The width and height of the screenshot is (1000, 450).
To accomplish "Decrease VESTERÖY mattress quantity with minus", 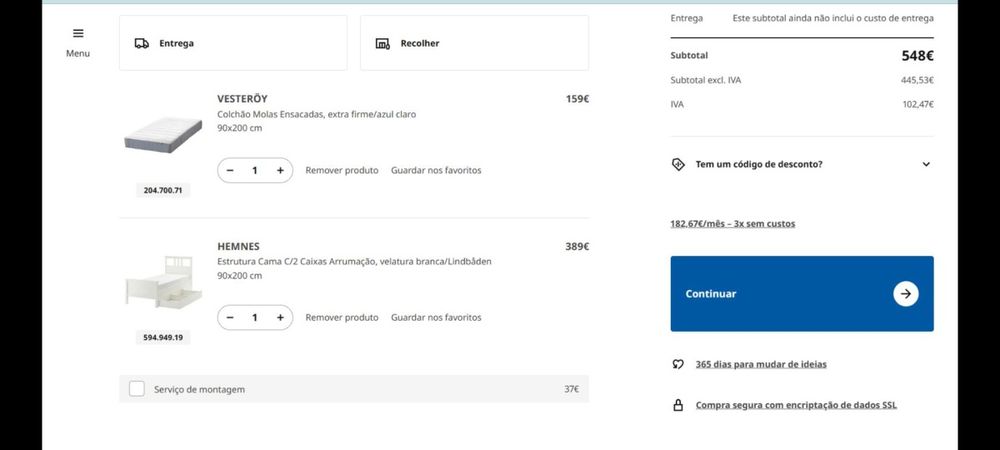I will pyautogui.click(x=230, y=170).
